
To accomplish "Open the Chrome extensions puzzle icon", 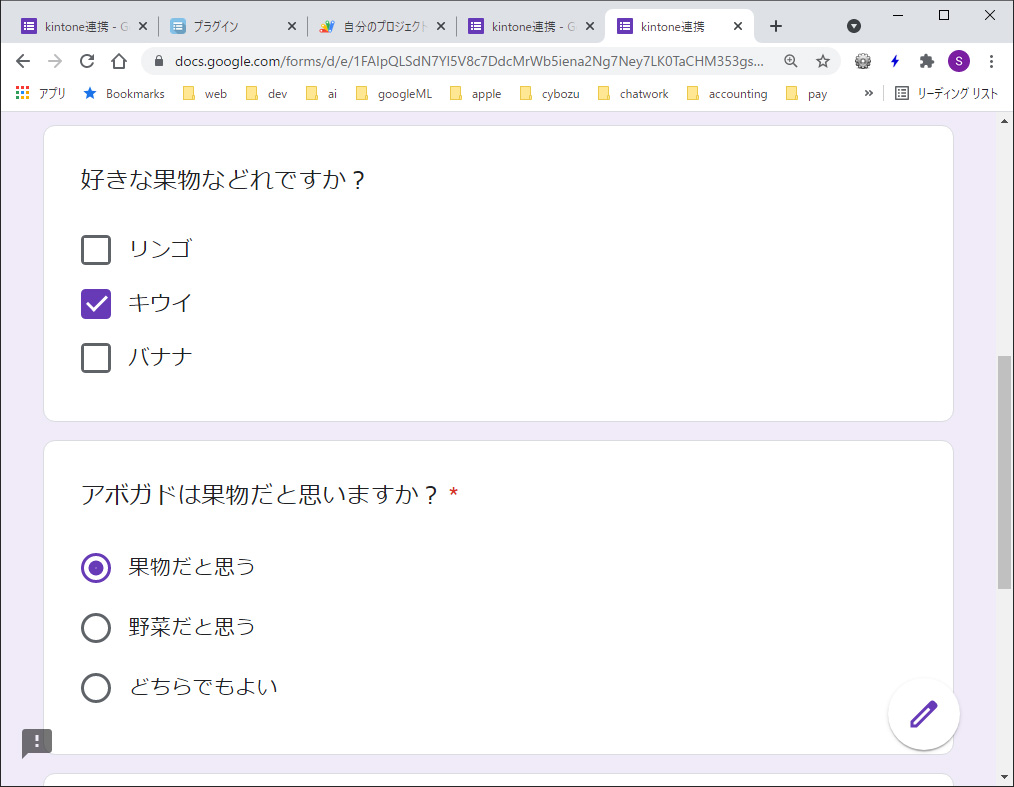I will (x=927, y=61).
